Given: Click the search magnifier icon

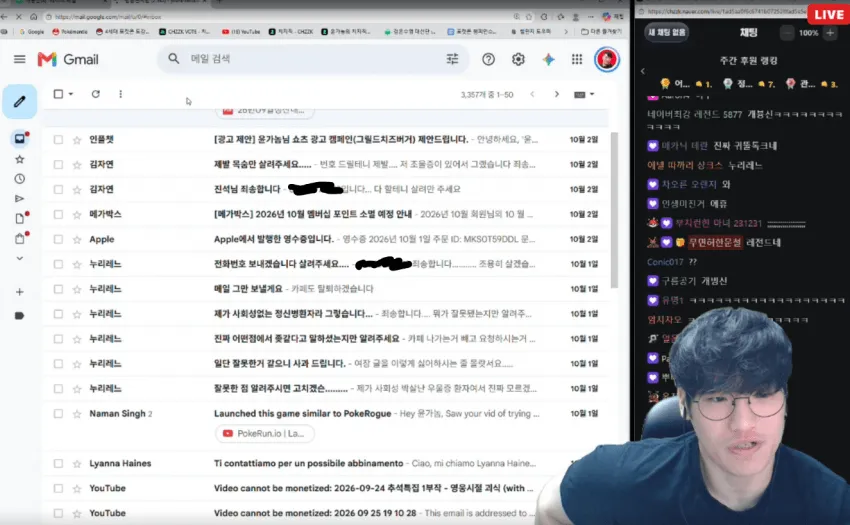Looking at the screenshot, I should [173, 59].
